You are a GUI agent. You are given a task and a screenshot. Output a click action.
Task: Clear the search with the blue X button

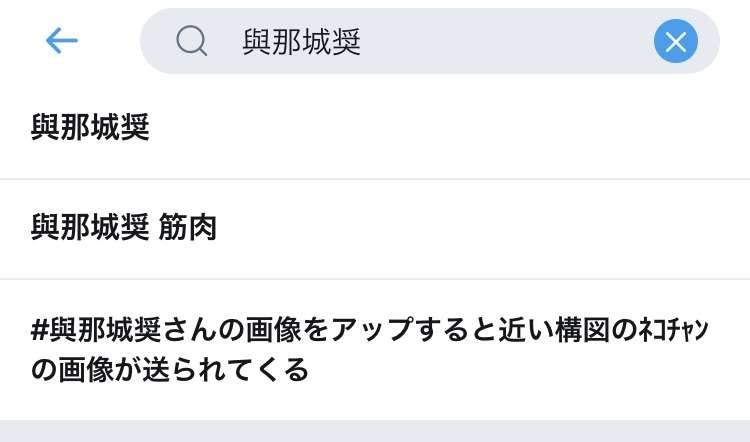675,41
